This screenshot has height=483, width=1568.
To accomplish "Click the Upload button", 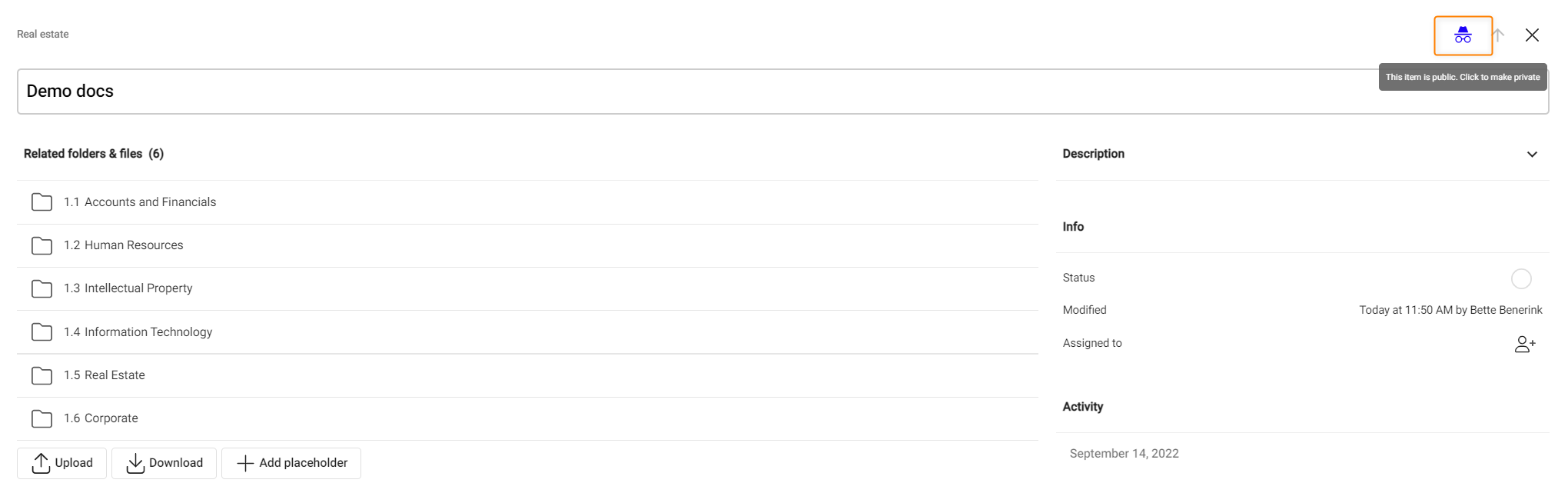I will coord(62,463).
